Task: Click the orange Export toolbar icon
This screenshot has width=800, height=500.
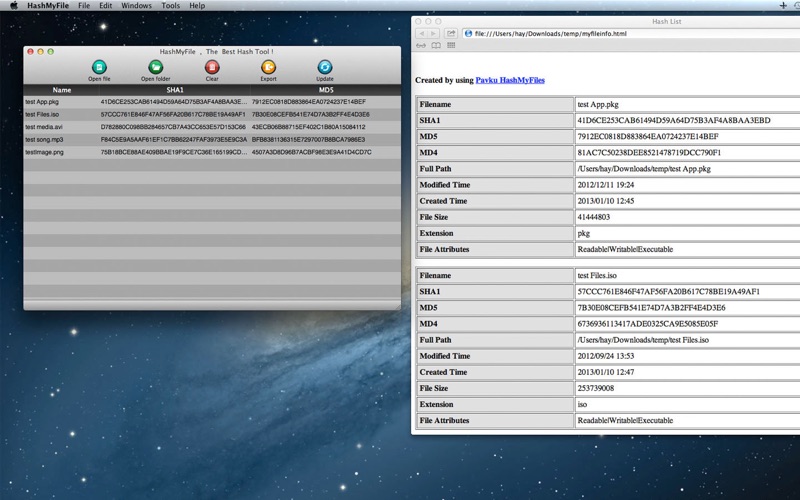Action: pos(268,67)
